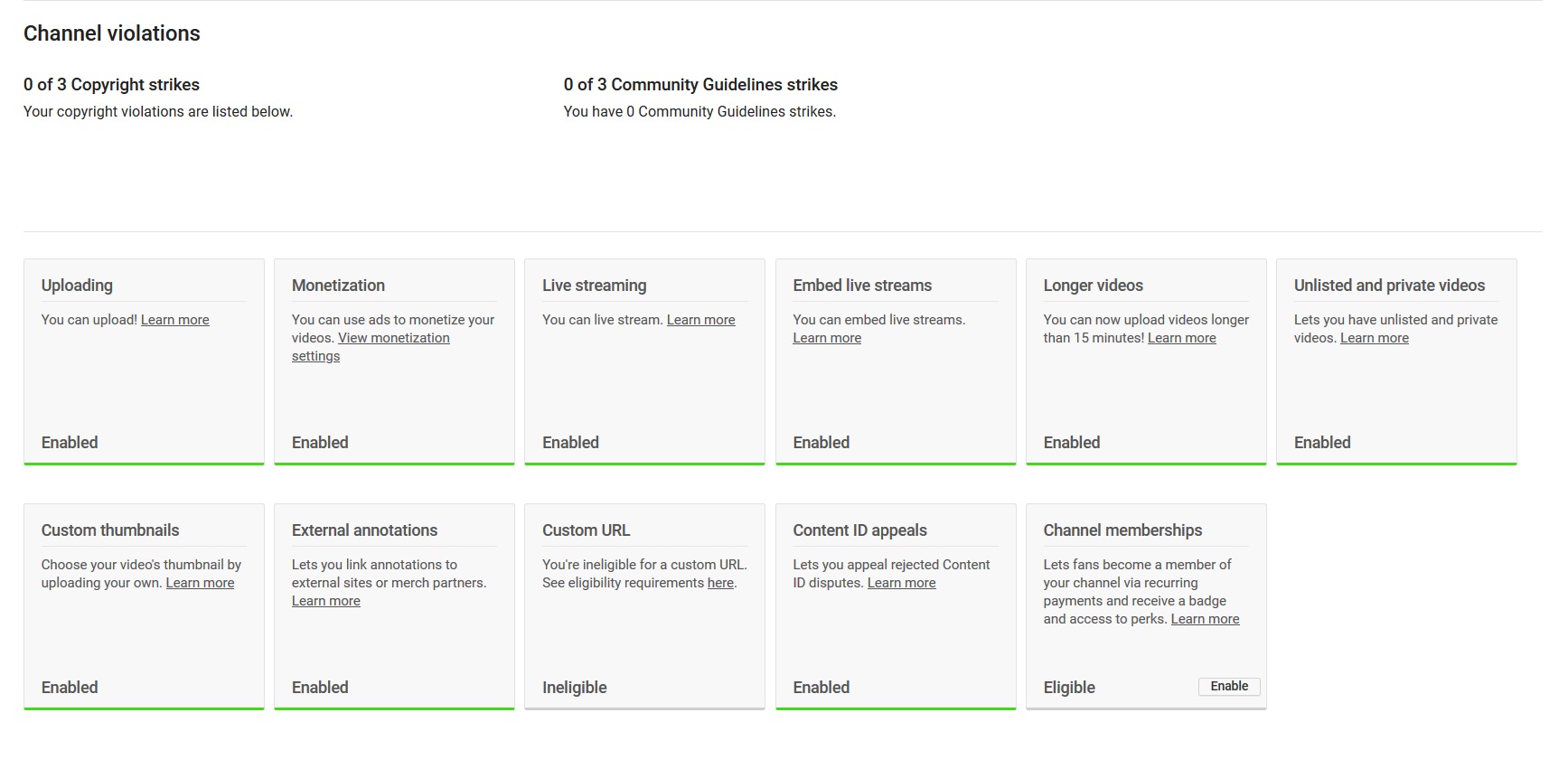This screenshot has width=1568, height=769.
Task: Click Enabled status in Live streaming card
Action: [x=570, y=443]
